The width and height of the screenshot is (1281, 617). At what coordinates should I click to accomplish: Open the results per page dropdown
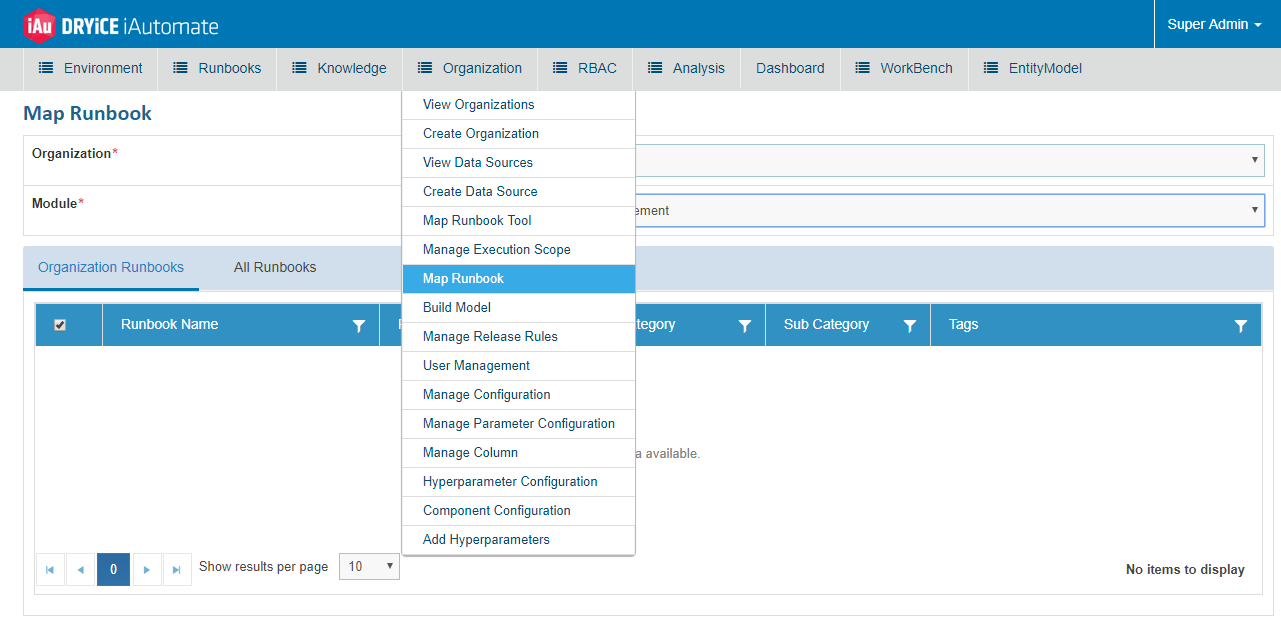coord(369,567)
